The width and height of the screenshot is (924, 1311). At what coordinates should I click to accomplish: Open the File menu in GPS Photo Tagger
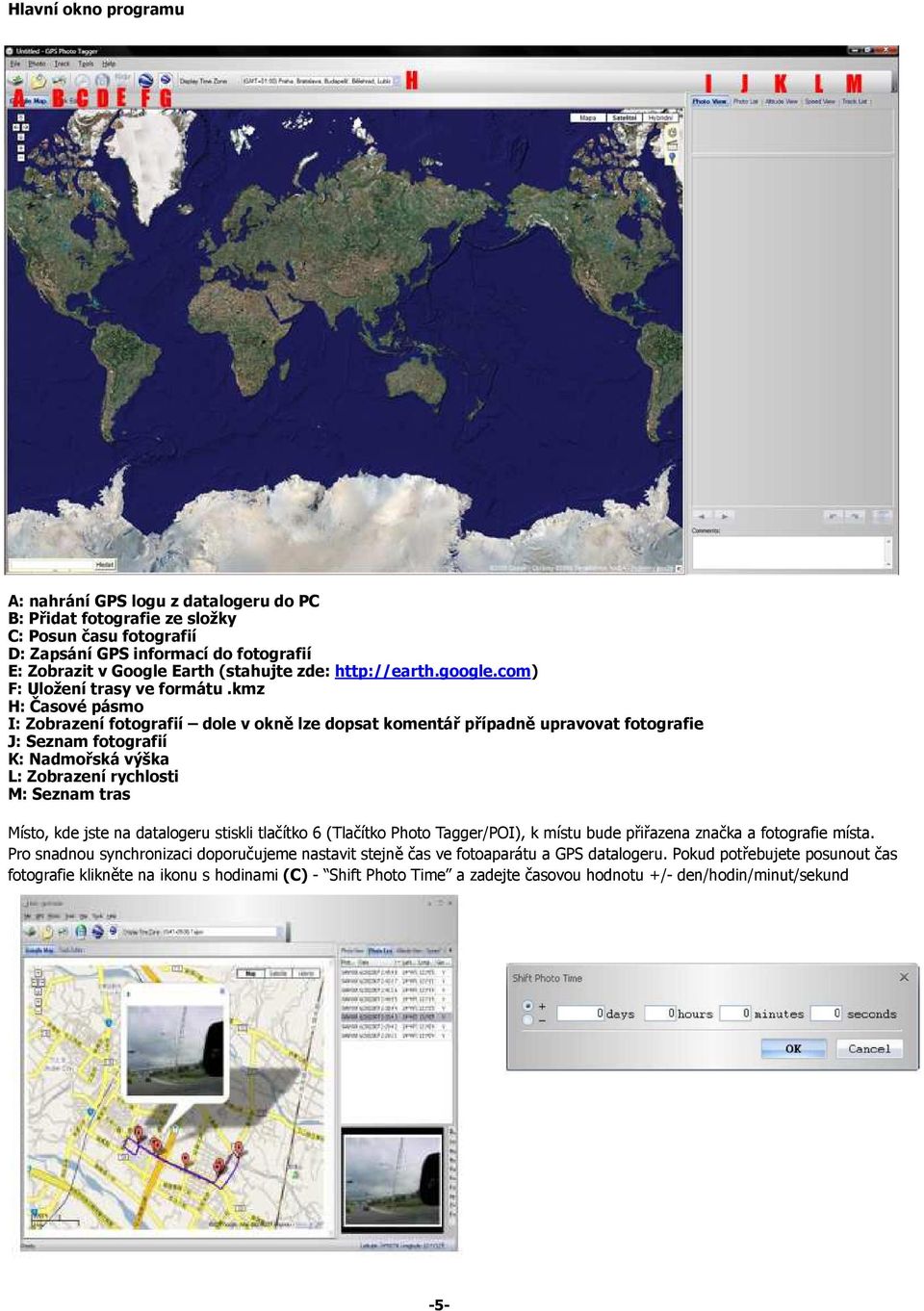pyautogui.click(x=14, y=64)
